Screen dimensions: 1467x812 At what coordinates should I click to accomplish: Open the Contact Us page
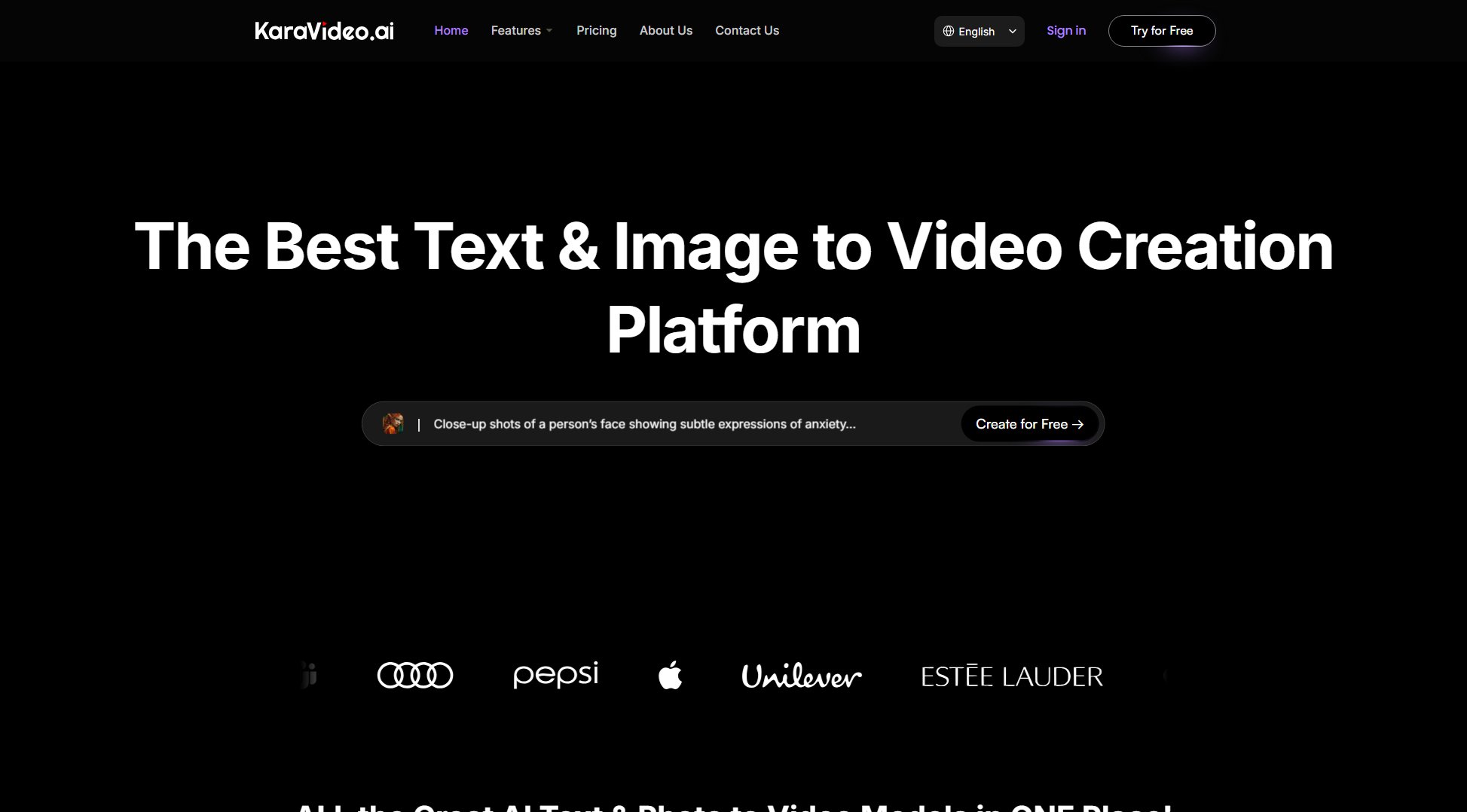click(747, 30)
